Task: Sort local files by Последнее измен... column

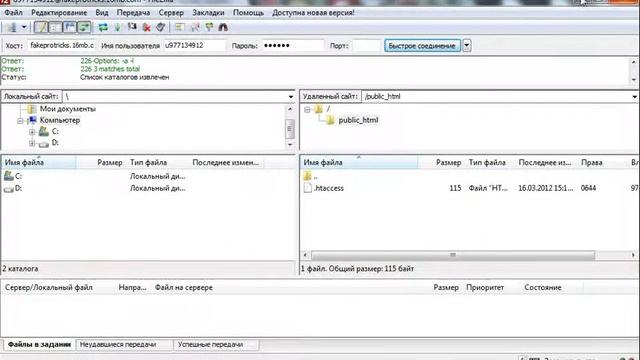Action: coord(227,162)
